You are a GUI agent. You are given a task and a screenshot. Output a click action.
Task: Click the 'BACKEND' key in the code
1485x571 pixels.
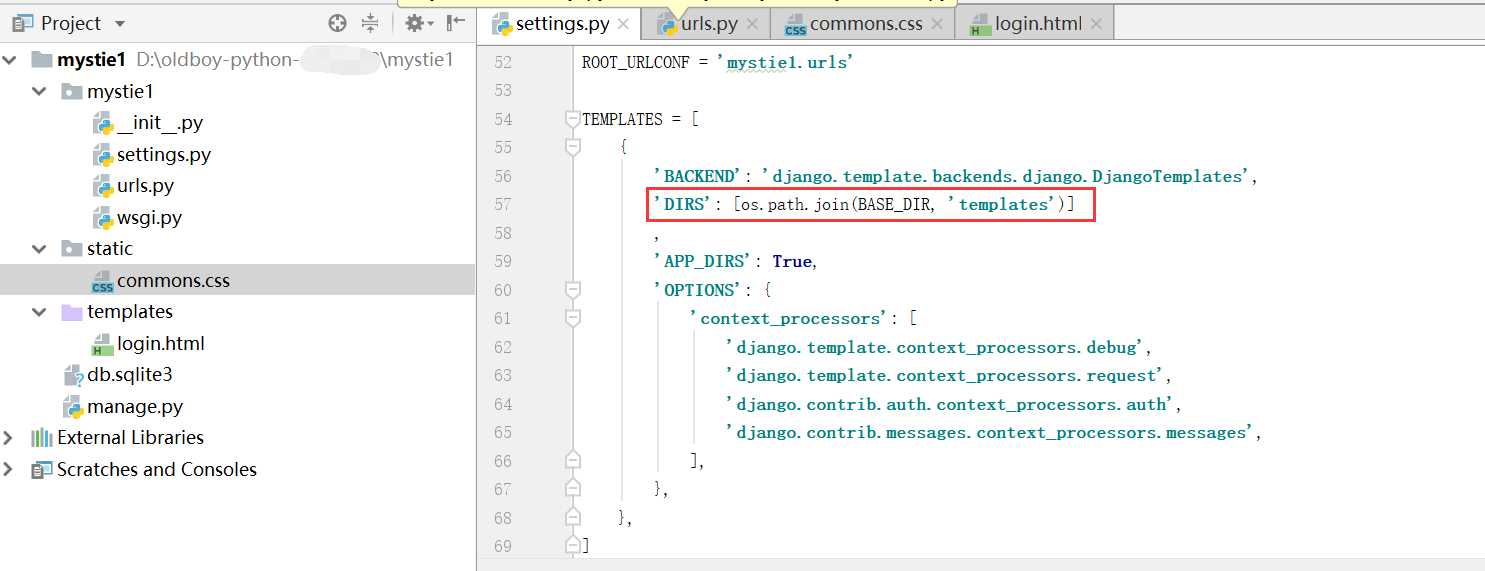click(698, 176)
